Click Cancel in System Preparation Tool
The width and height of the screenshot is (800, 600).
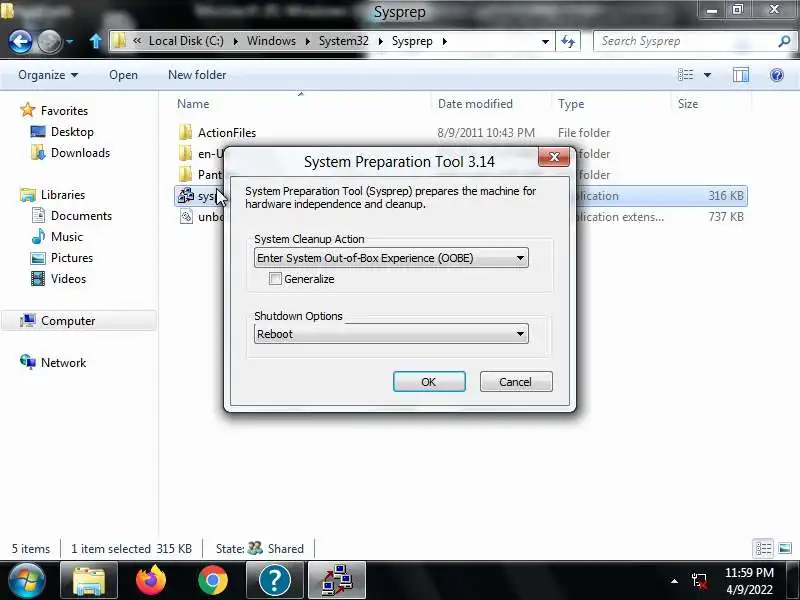click(x=516, y=382)
